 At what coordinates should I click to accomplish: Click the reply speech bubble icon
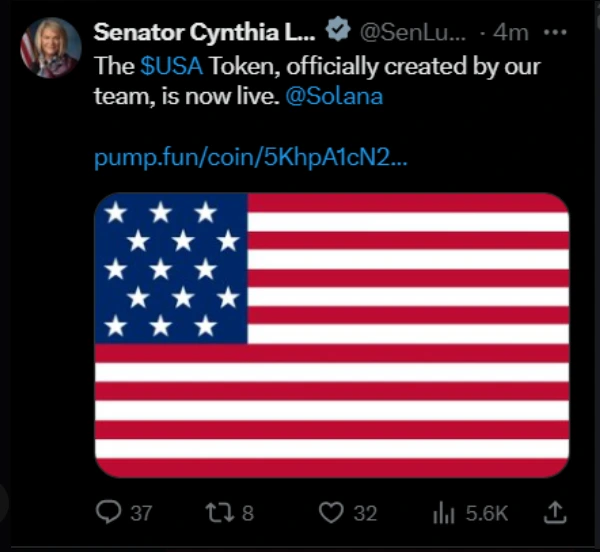click(x=109, y=512)
